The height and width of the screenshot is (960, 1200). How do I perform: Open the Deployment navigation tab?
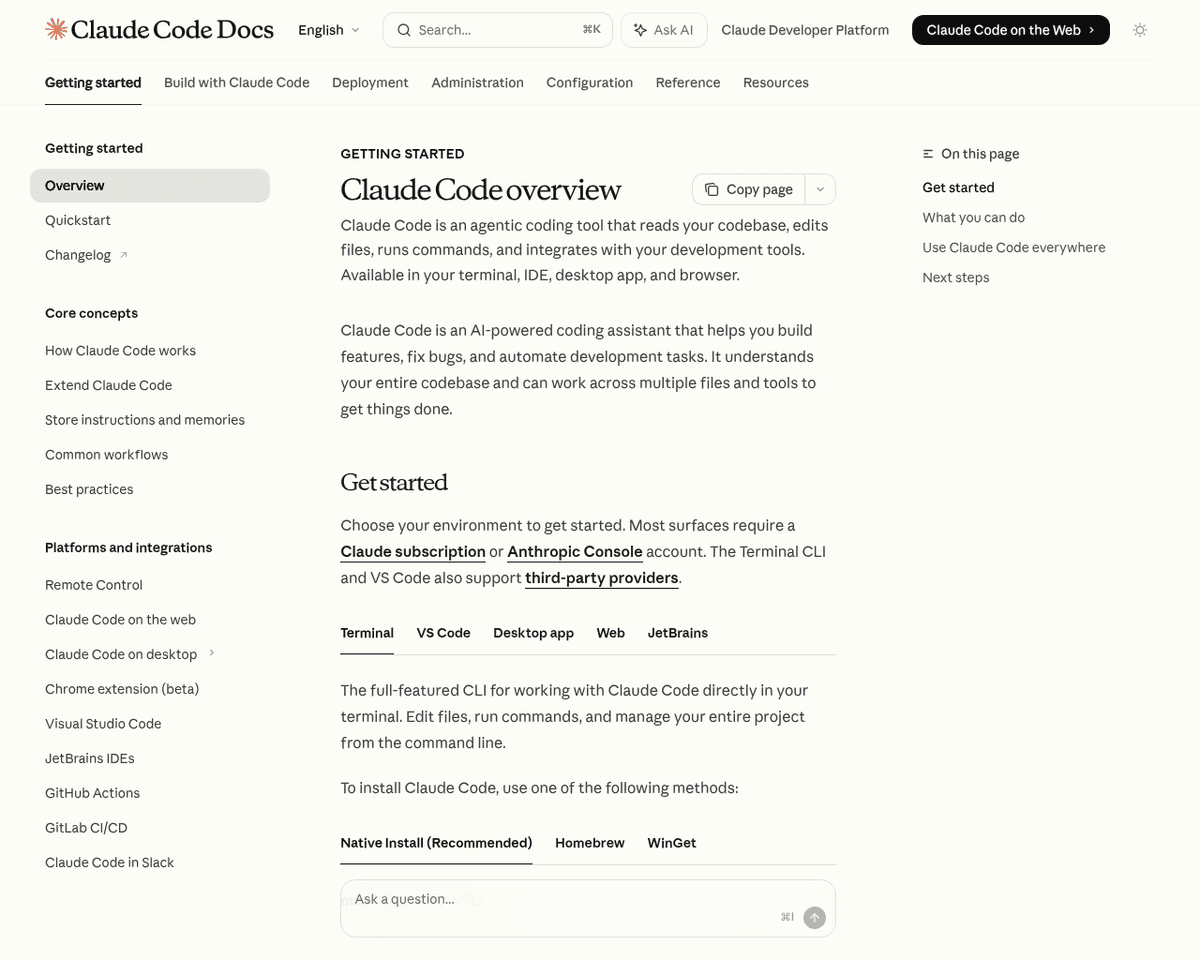370,83
